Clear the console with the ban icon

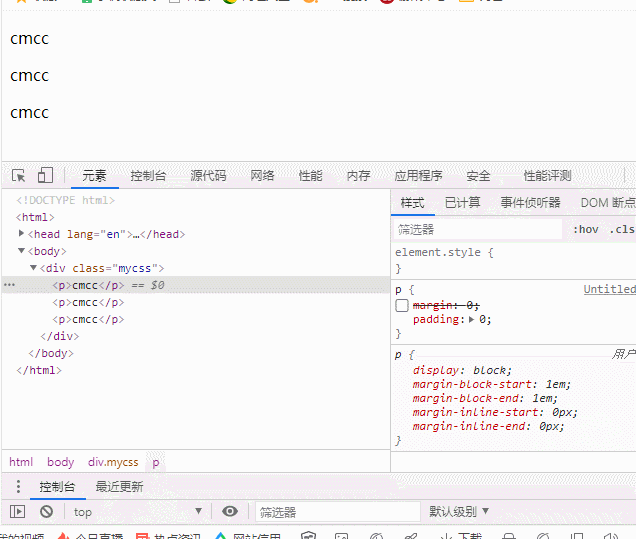47,511
